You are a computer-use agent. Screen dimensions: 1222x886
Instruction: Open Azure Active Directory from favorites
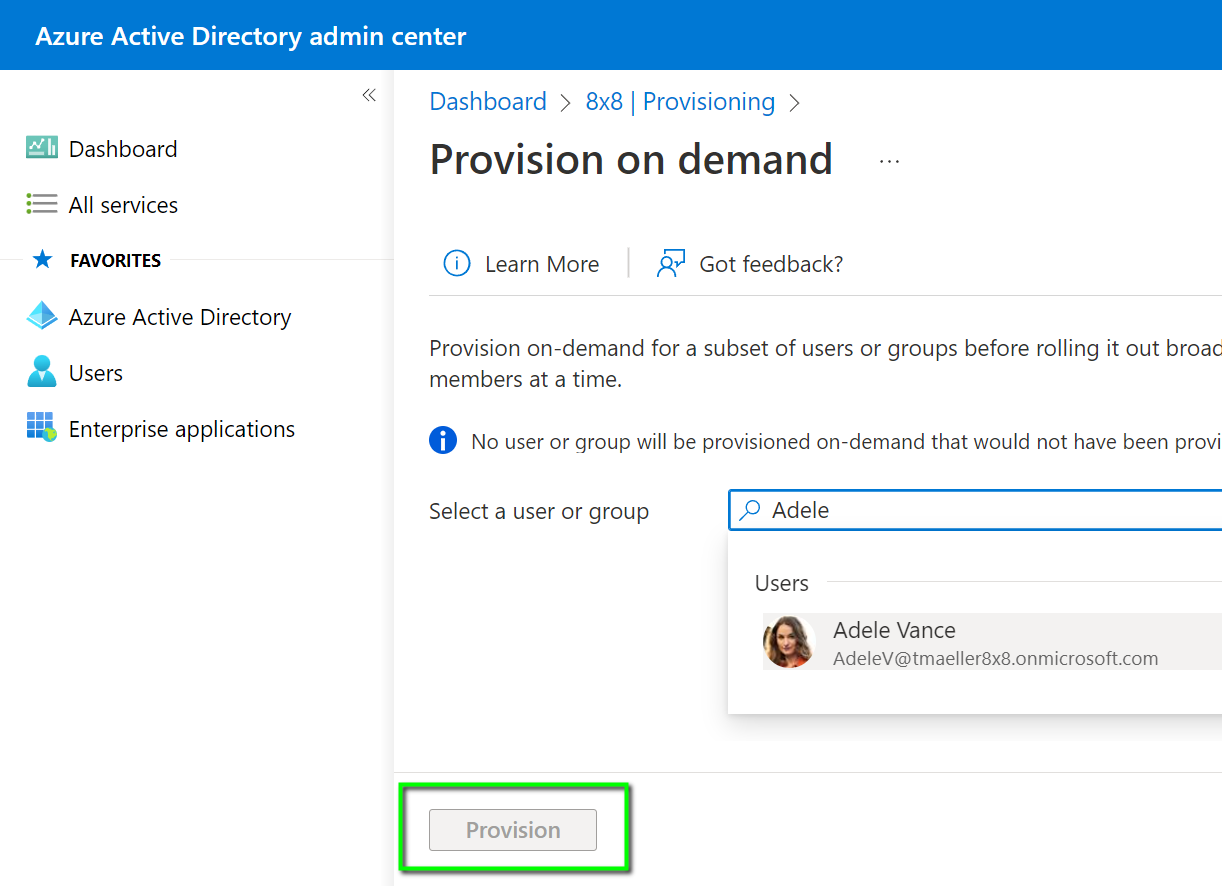pos(180,317)
